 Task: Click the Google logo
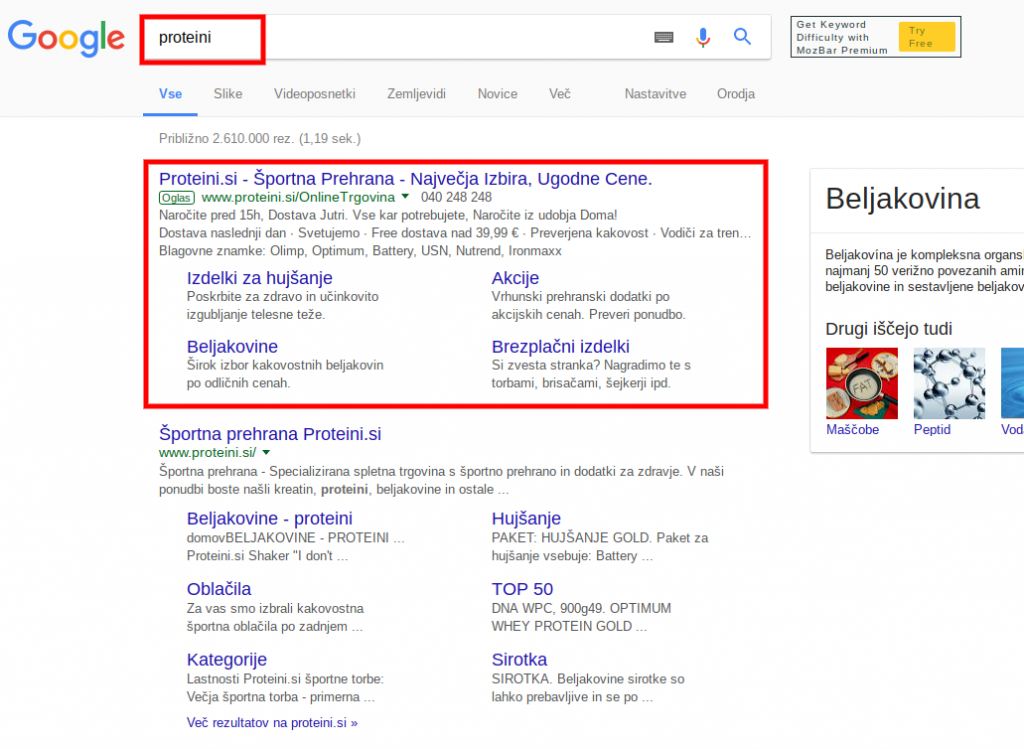click(66, 38)
